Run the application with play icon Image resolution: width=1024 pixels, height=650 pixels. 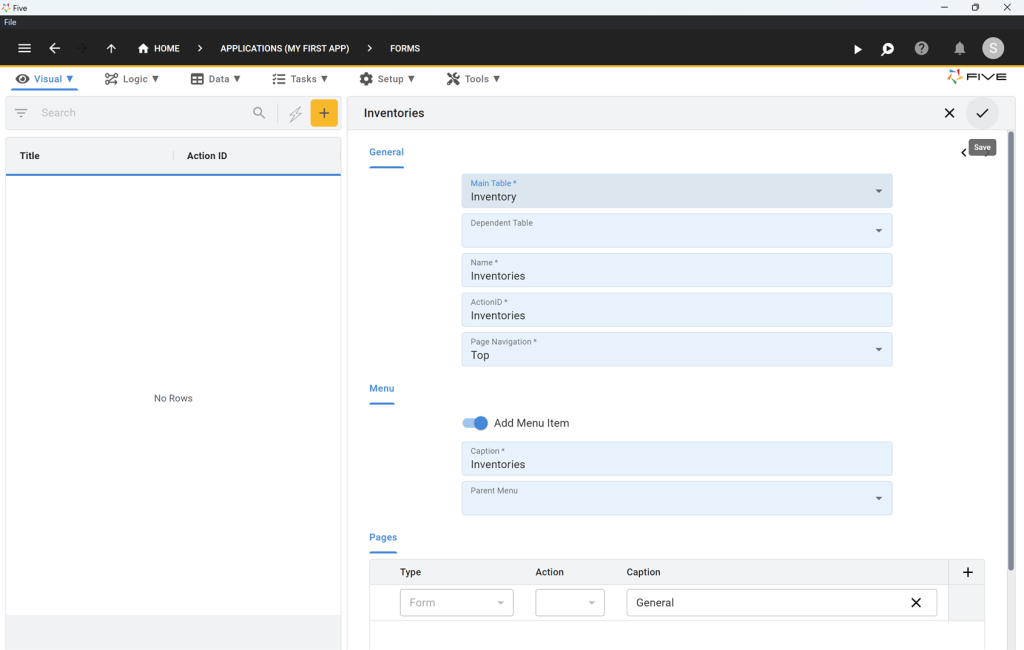tap(857, 49)
